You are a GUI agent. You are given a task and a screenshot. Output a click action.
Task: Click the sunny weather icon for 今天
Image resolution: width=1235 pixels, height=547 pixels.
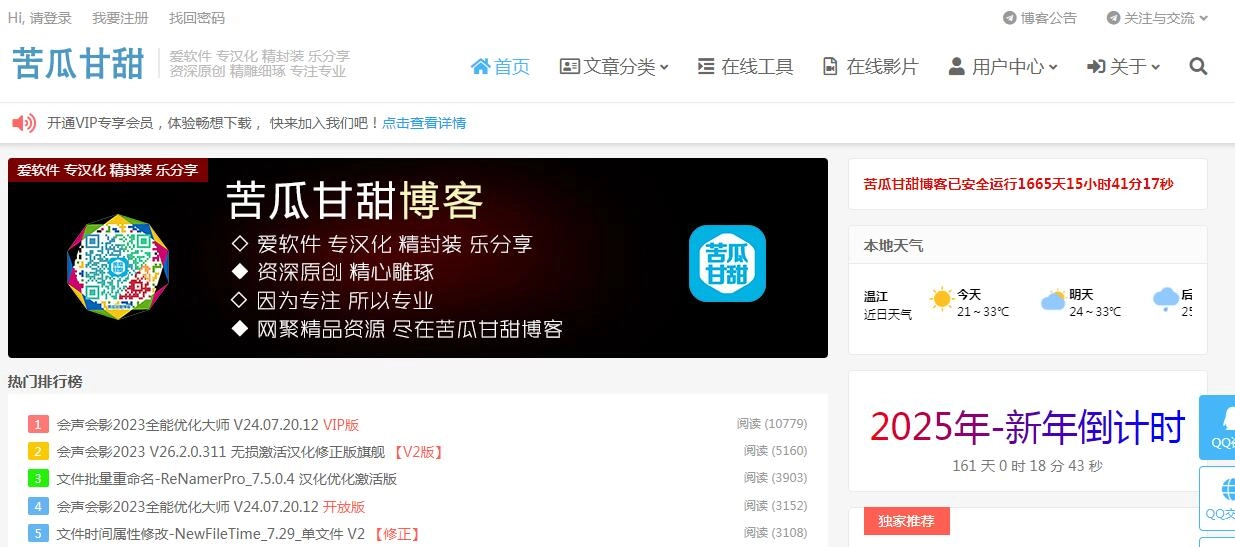(941, 299)
